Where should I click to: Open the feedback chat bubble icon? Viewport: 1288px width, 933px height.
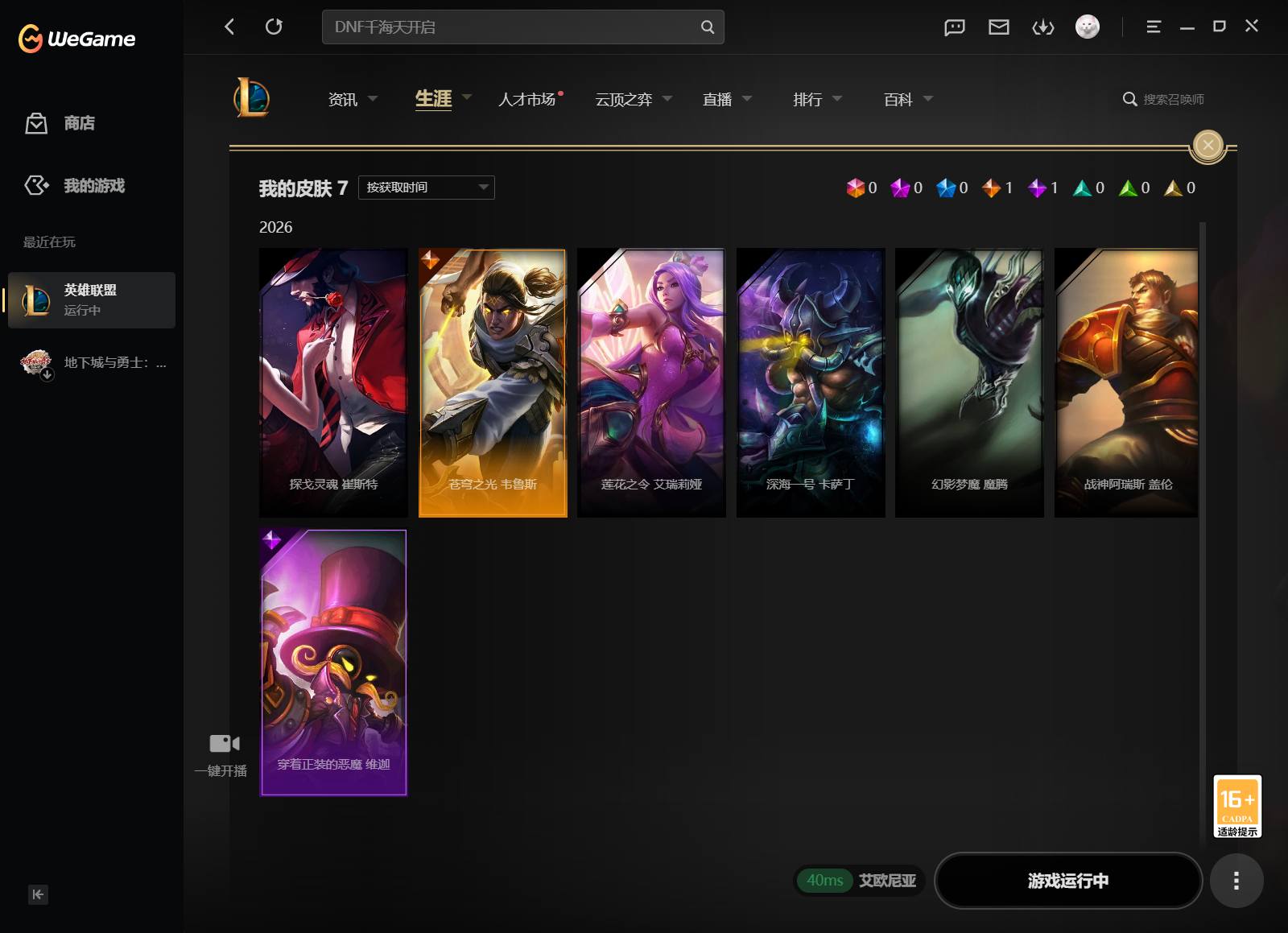click(x=955, y=27)
